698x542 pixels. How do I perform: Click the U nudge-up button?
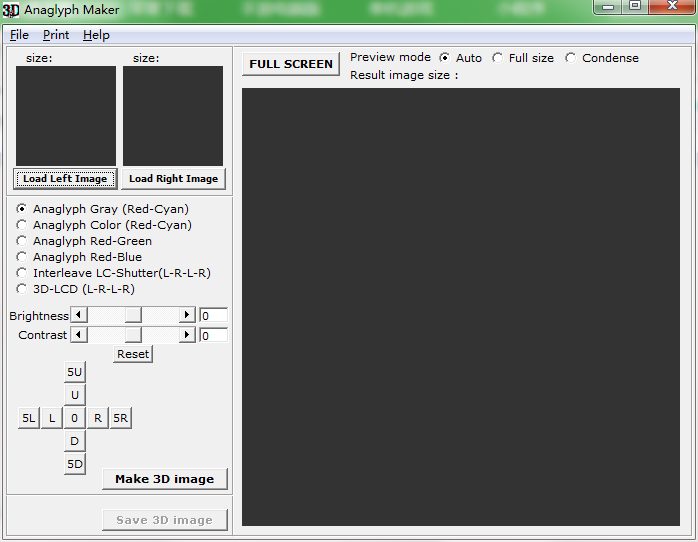(x=74, y=395)
